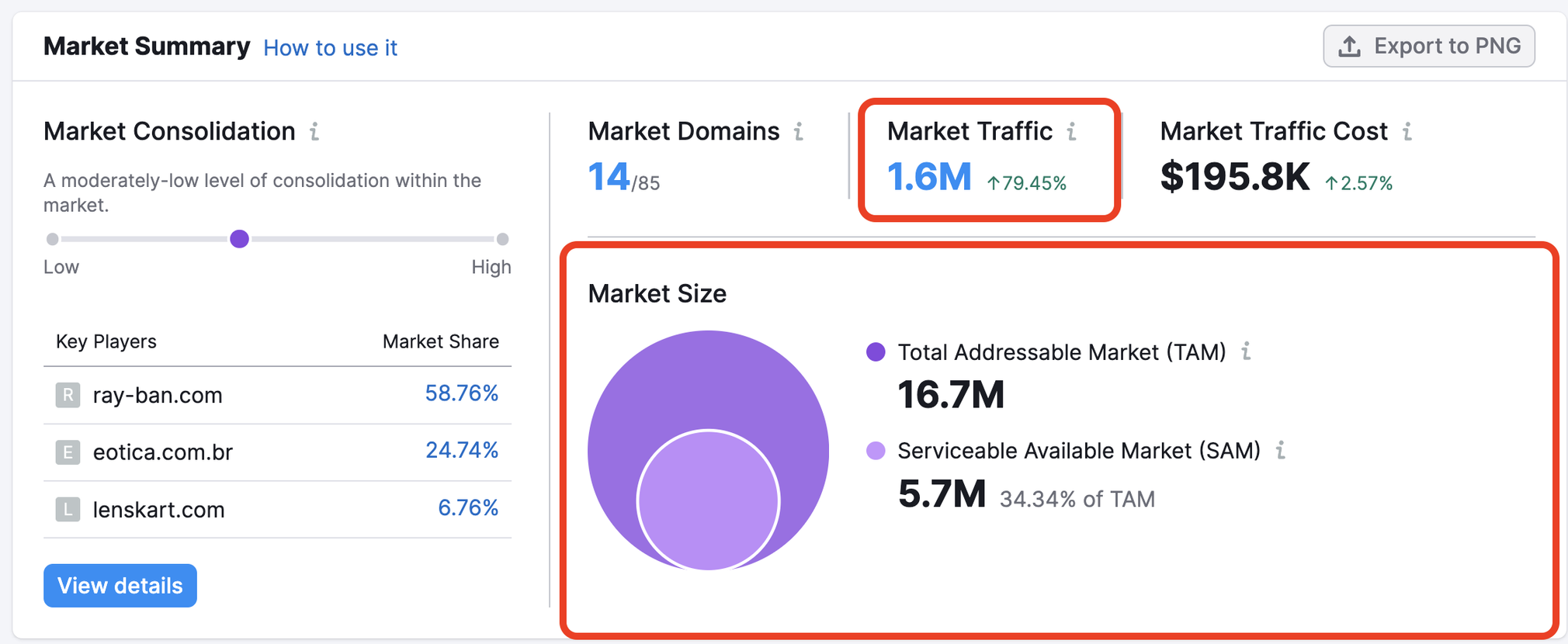Open the How to use it link

click(x=330, y=48)
